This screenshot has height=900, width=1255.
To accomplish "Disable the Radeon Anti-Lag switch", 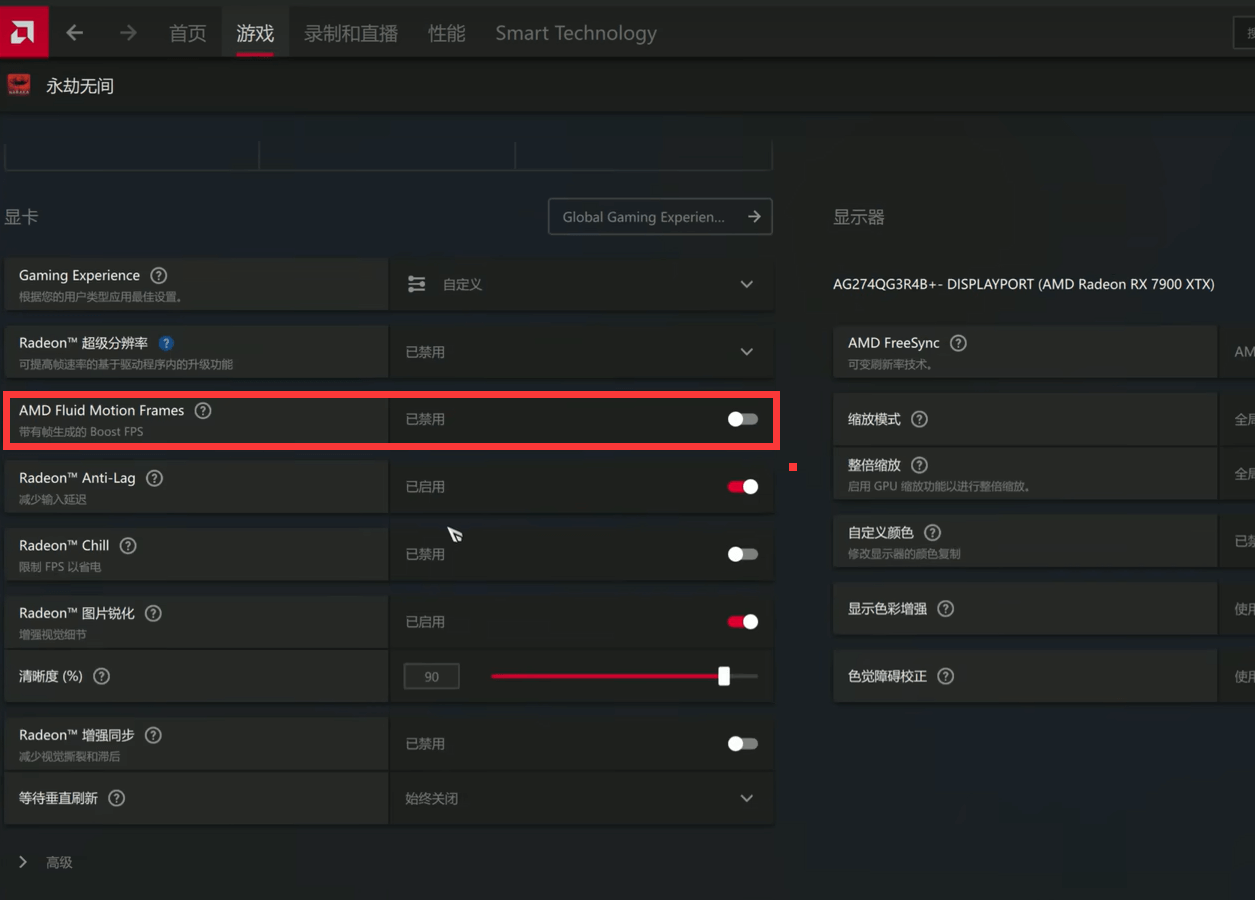I will [742, 487].
